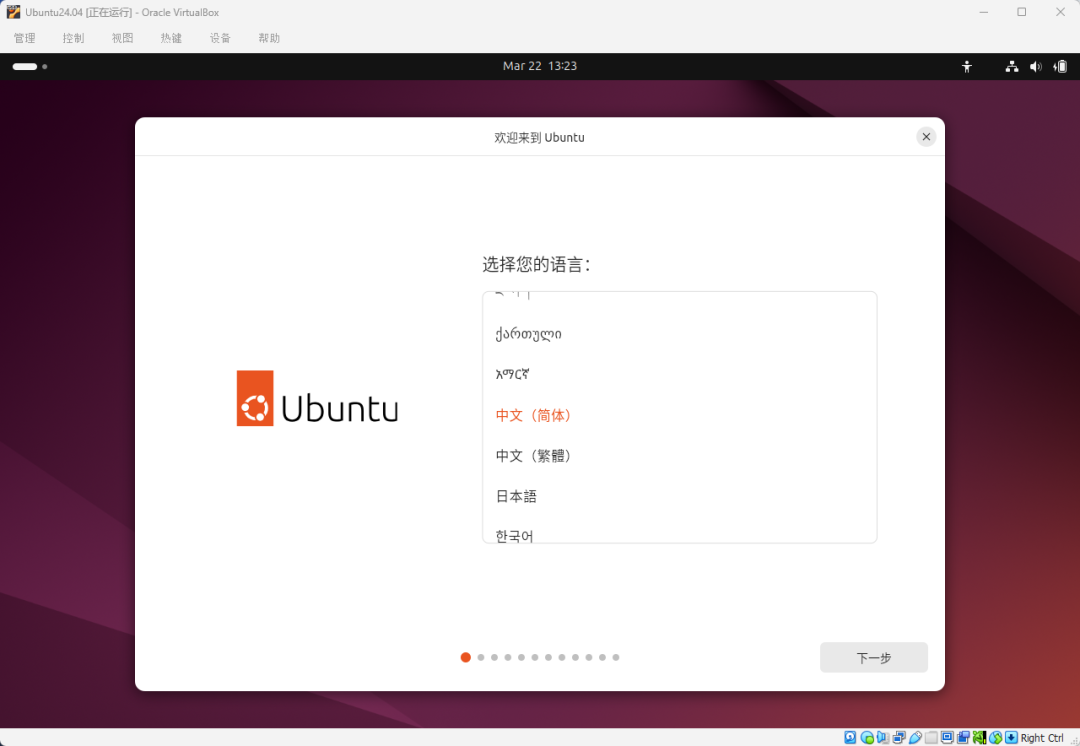
Task: Click the mouse integration arrow icon
Action: (1011, 738)
